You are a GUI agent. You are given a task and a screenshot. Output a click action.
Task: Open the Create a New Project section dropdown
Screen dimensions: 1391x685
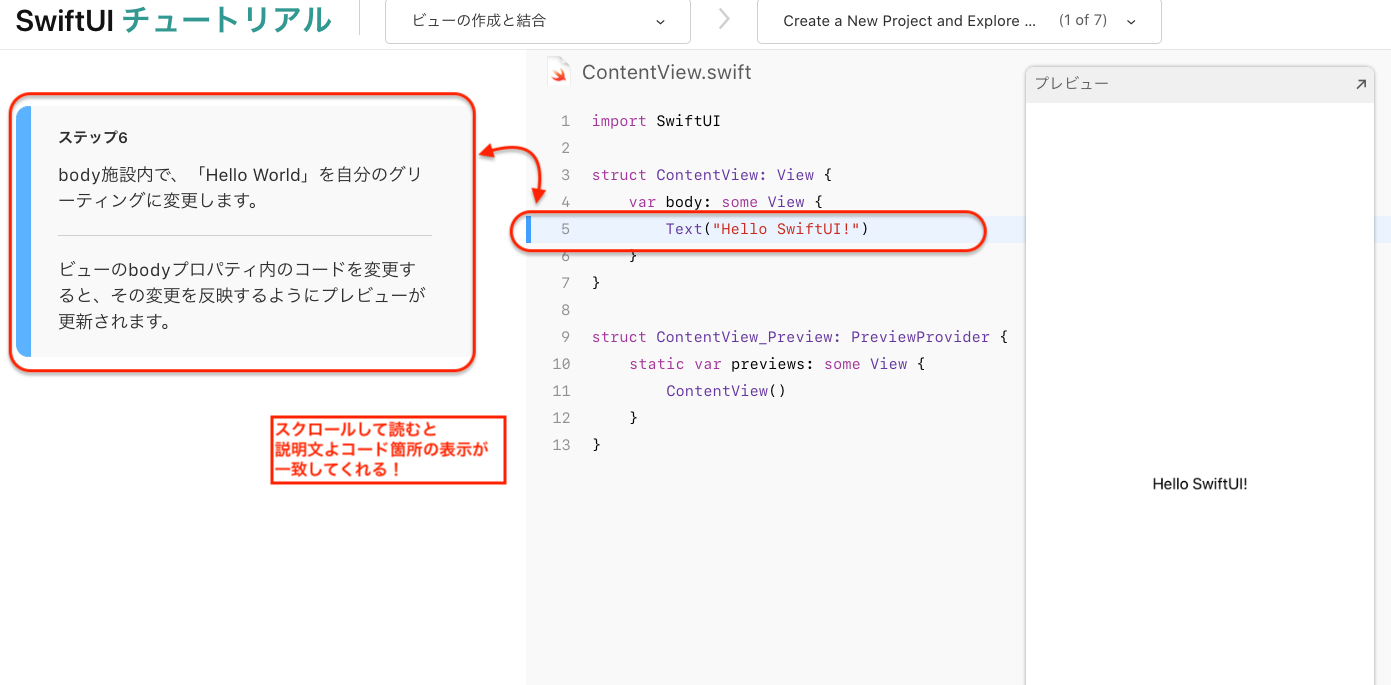pyautogui.click(x=959, y=21)
